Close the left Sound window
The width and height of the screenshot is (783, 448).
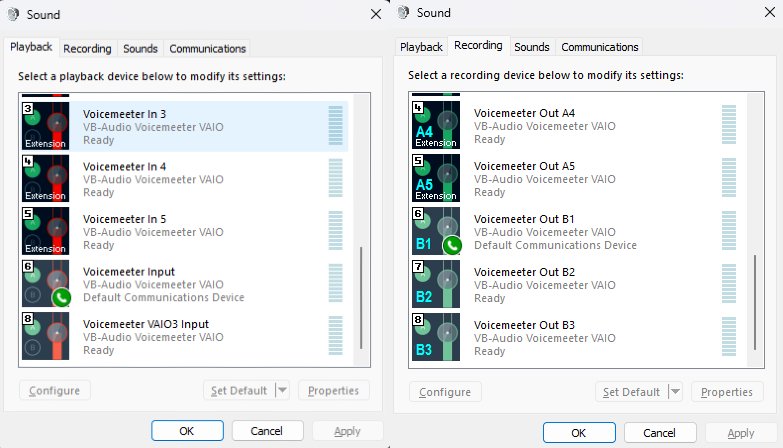click(x=376, y=14)
